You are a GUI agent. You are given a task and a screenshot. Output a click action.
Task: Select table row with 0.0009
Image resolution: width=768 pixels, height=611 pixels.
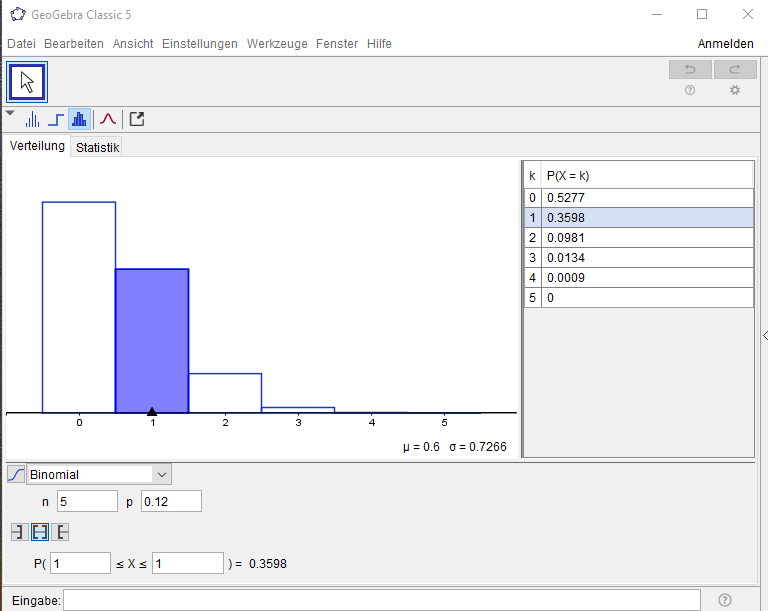pyautogui.click(x=639, y=278)
